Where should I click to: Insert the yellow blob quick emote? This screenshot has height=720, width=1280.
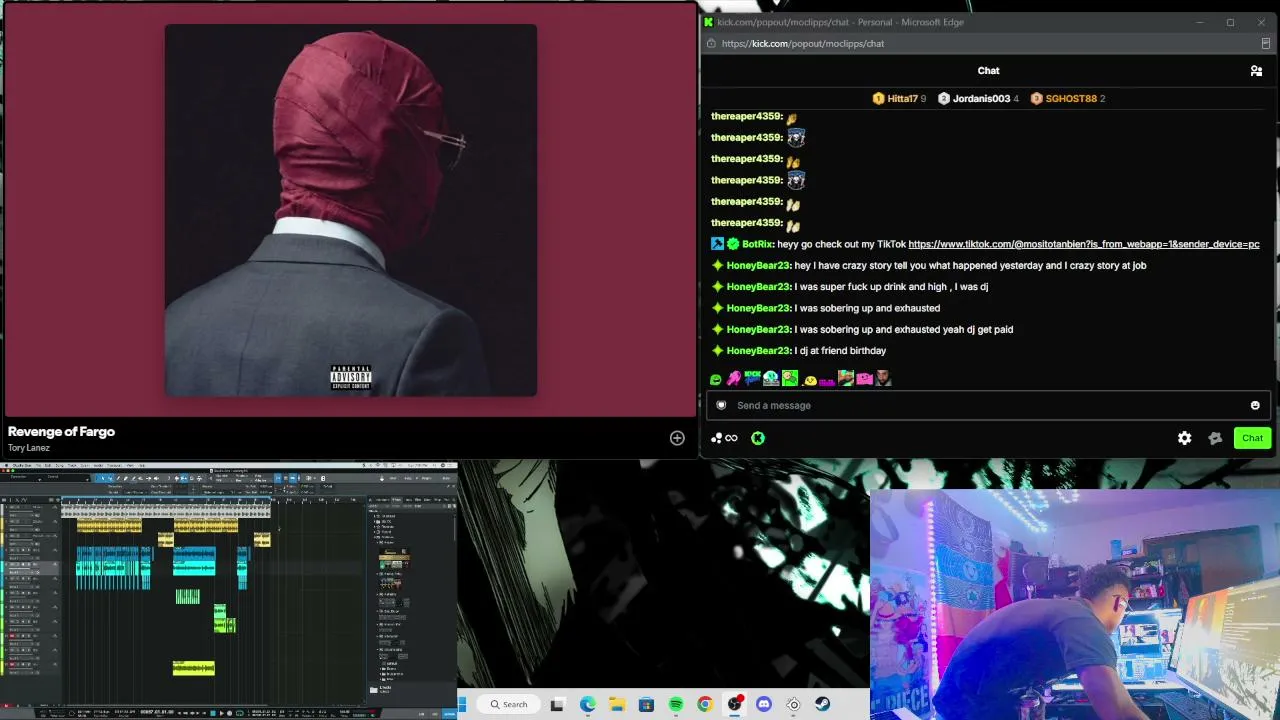810,379
